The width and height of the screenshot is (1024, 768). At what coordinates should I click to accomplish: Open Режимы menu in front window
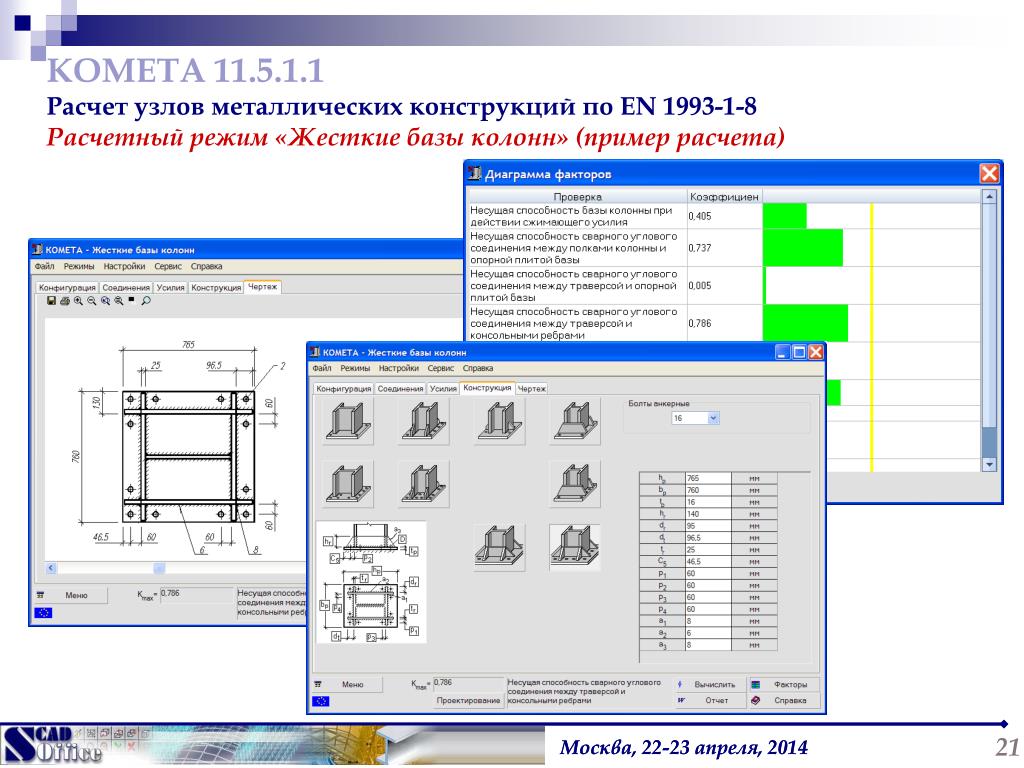355,368
